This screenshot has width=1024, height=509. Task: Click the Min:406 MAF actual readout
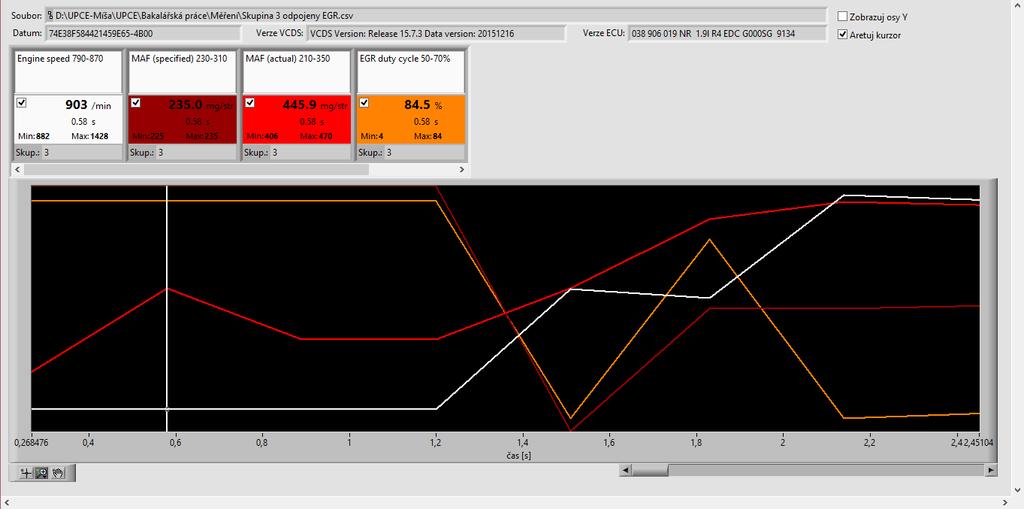point(263,136)
